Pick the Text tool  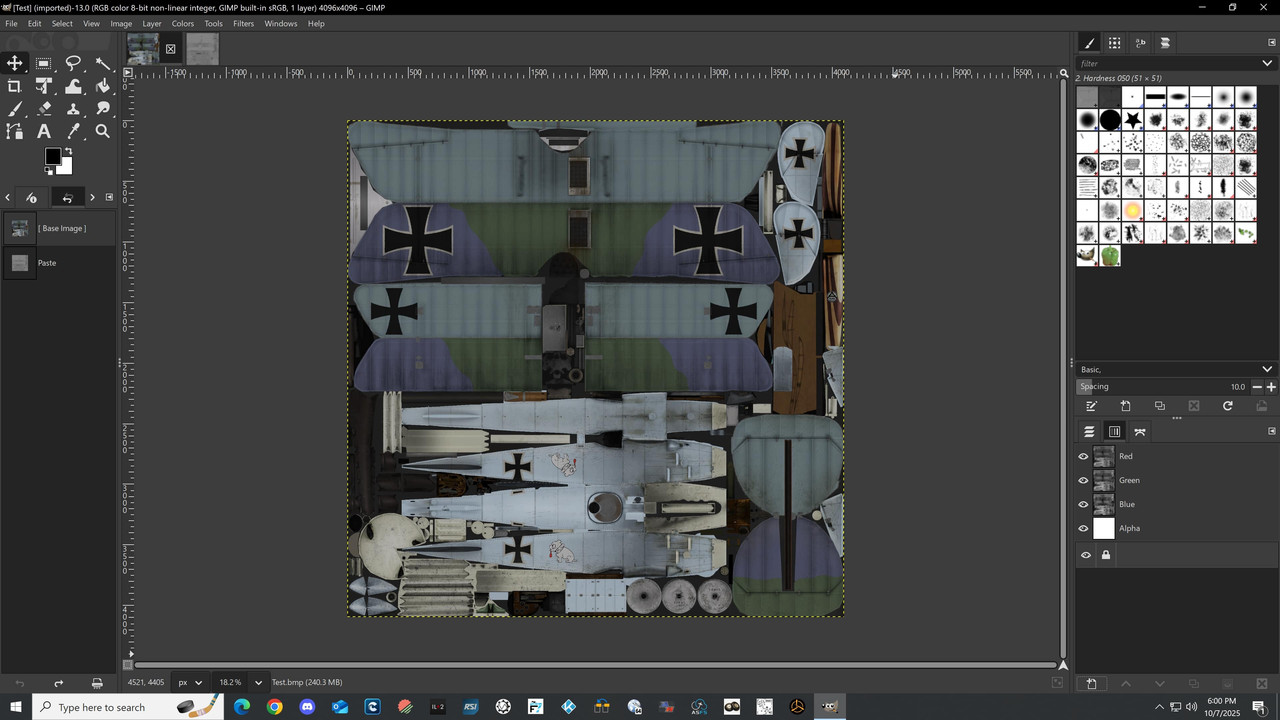[43, 131]
